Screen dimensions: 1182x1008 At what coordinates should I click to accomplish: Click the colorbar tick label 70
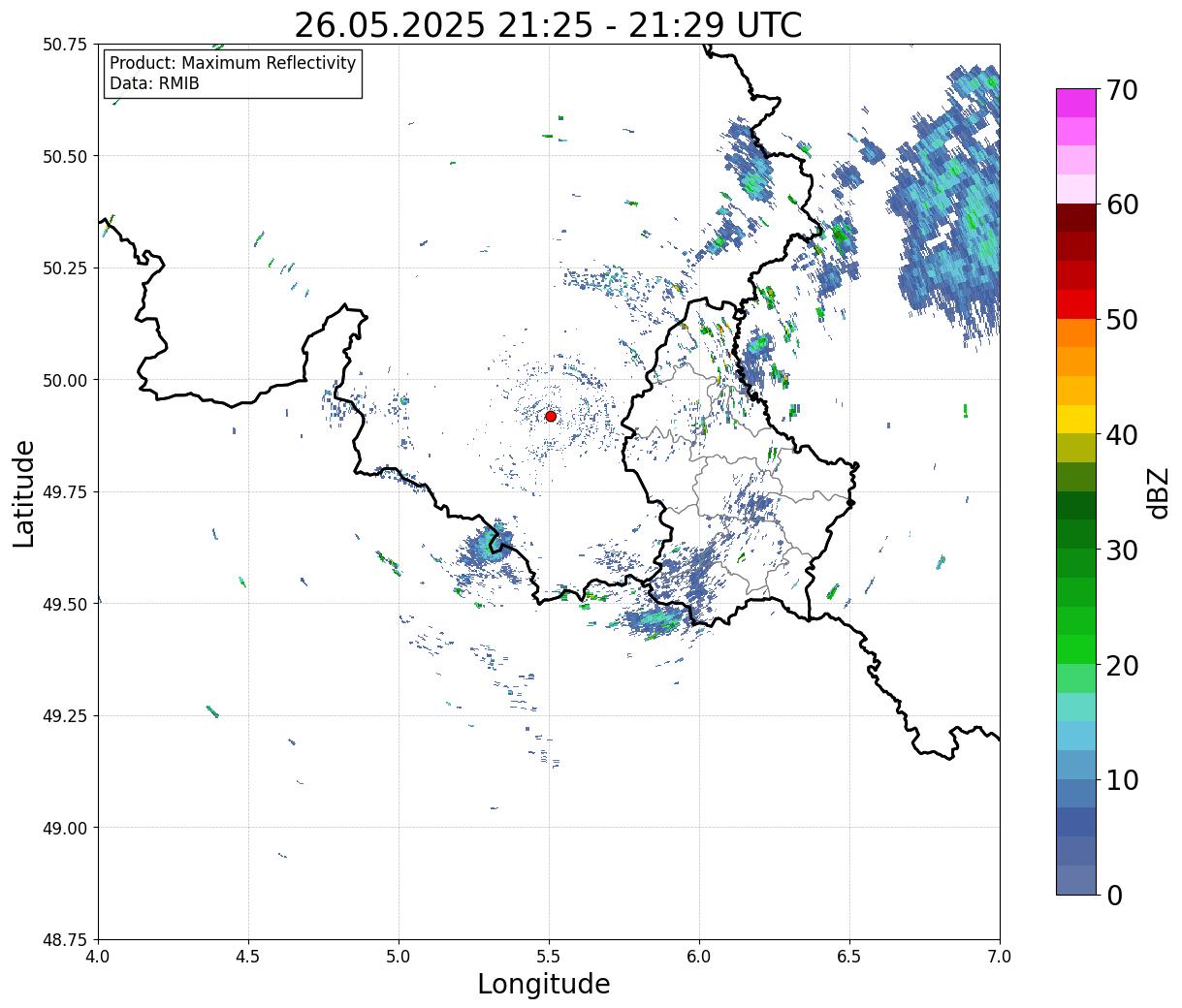coord(1121,90)
